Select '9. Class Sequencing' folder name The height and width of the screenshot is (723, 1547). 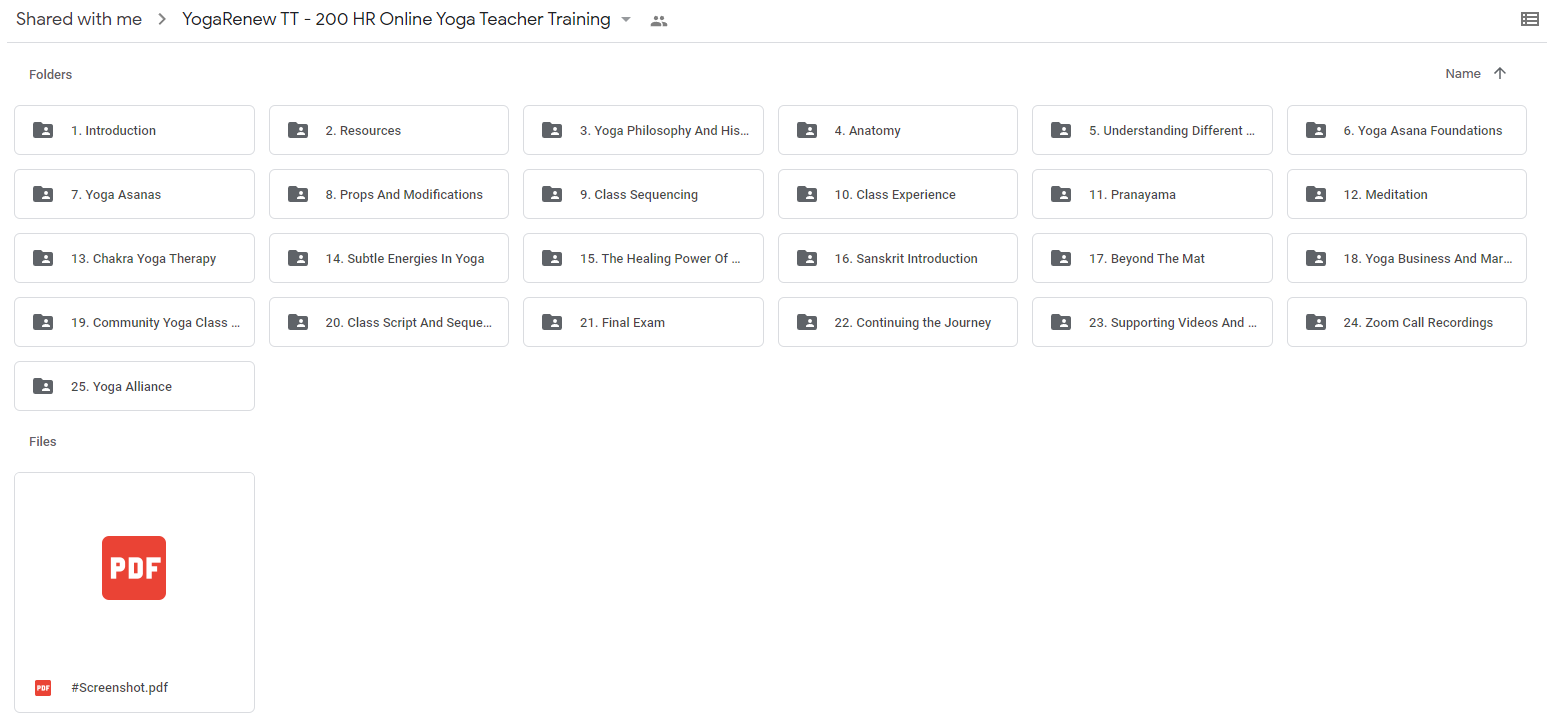coord(639,195)
